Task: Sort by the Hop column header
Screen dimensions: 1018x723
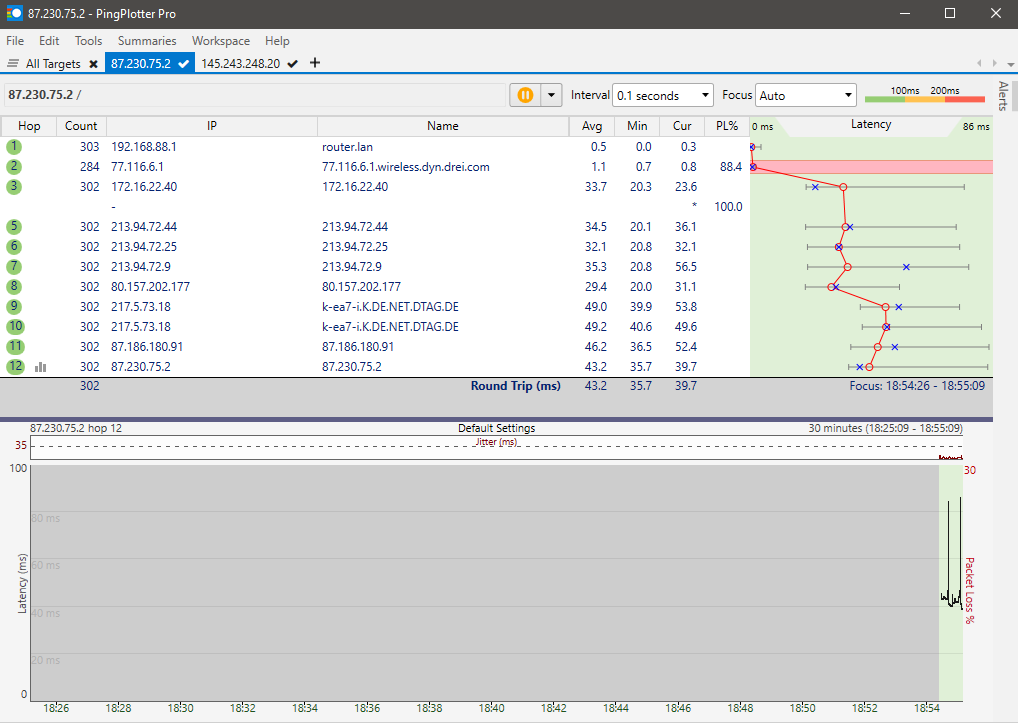Action: coord(29,126)
